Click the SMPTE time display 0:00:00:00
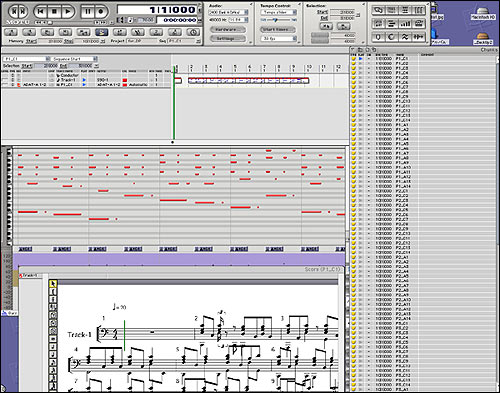 click(177, 20)
